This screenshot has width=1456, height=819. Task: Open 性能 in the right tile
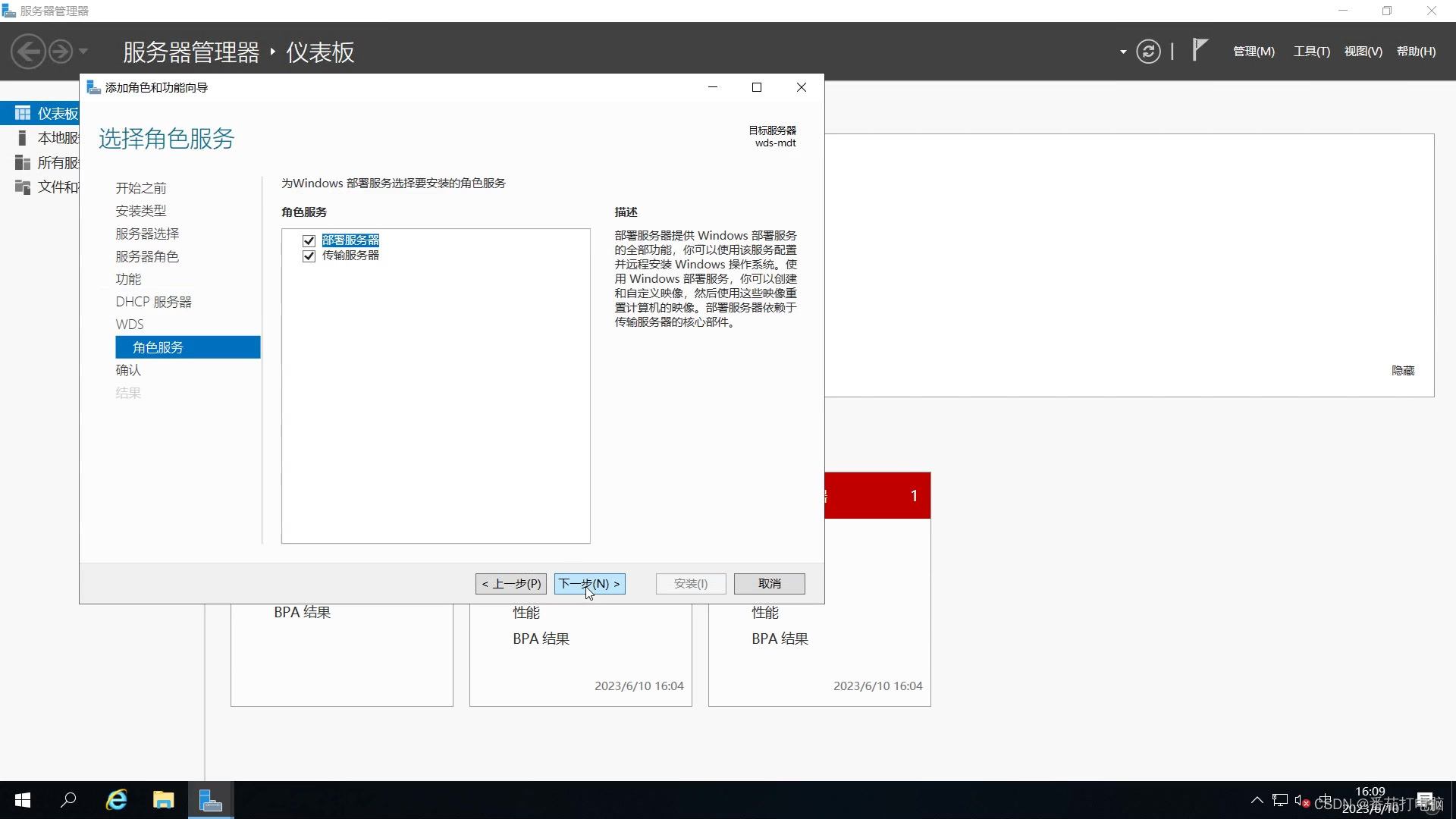[x=765, y=612]
